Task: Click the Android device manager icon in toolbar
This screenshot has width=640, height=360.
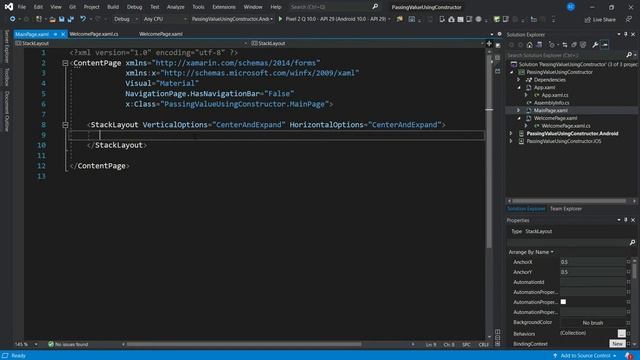Action: pos(442,19)
